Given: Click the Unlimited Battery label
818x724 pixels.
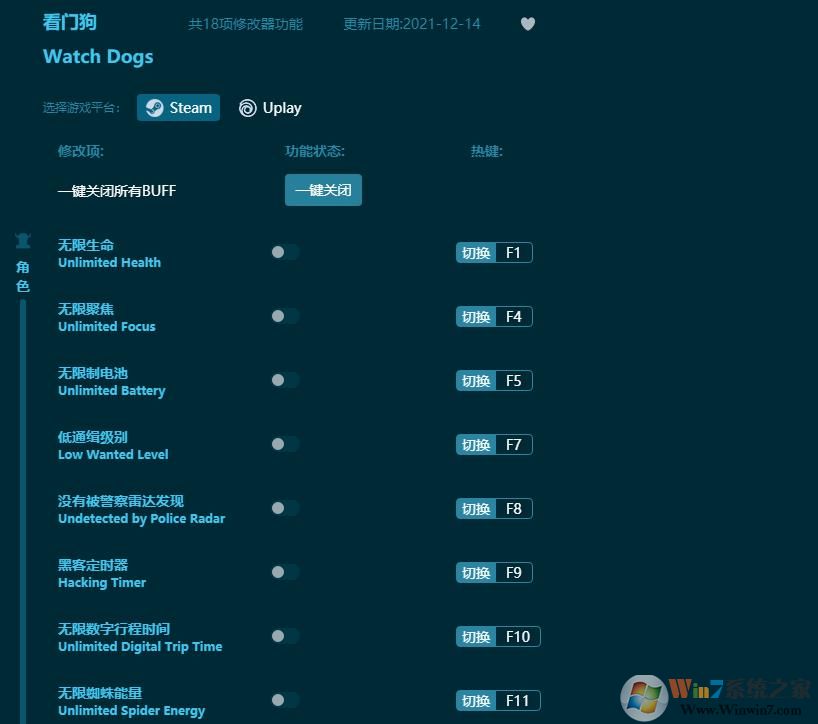Looking at the screenshot, I should [x=112, y=391].
